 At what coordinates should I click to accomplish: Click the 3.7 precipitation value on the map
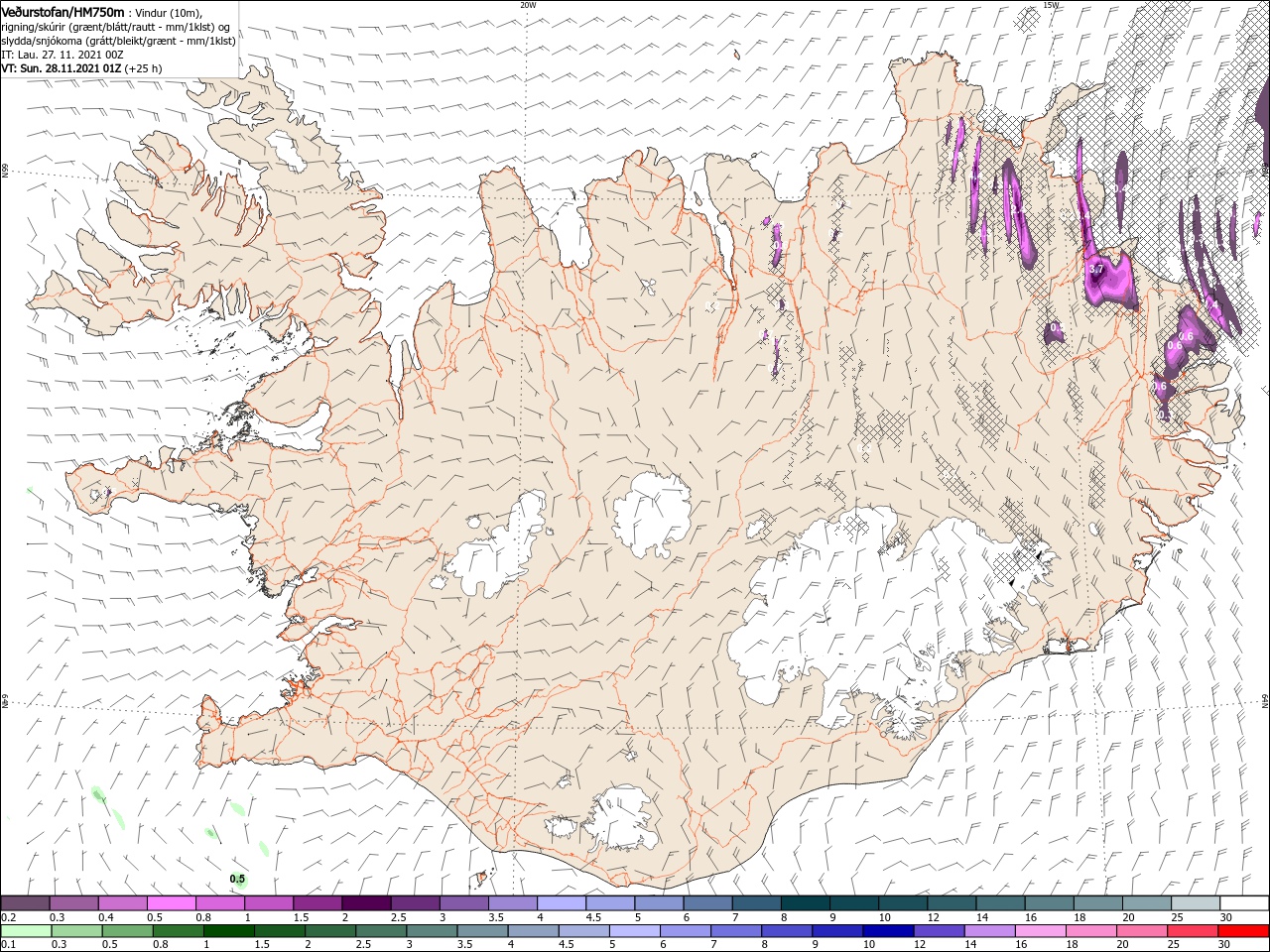pos(1096,270)
